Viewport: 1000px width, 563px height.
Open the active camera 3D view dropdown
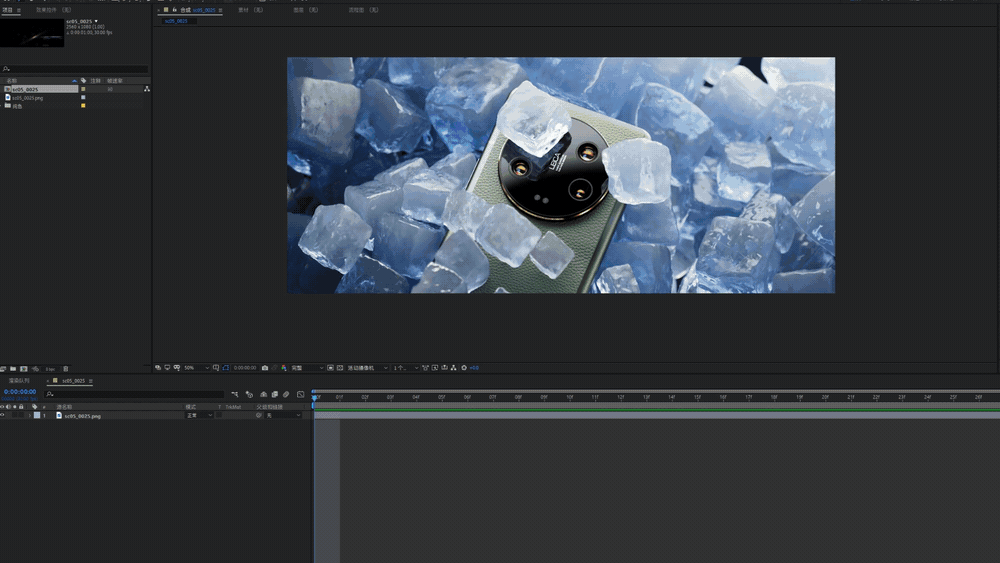pyautogui.click(x=368, y=368)
